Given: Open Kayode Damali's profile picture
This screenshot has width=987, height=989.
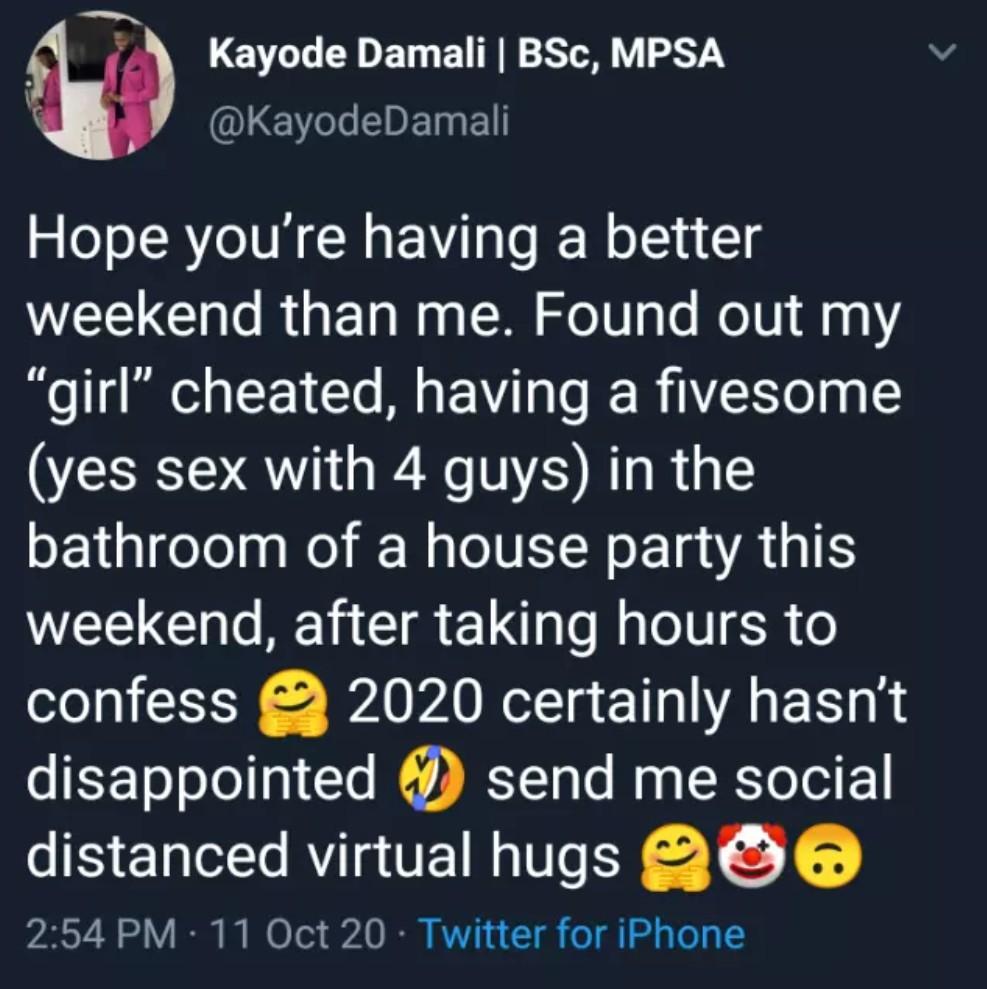Looking at the screenshot, I should [99, 85].
